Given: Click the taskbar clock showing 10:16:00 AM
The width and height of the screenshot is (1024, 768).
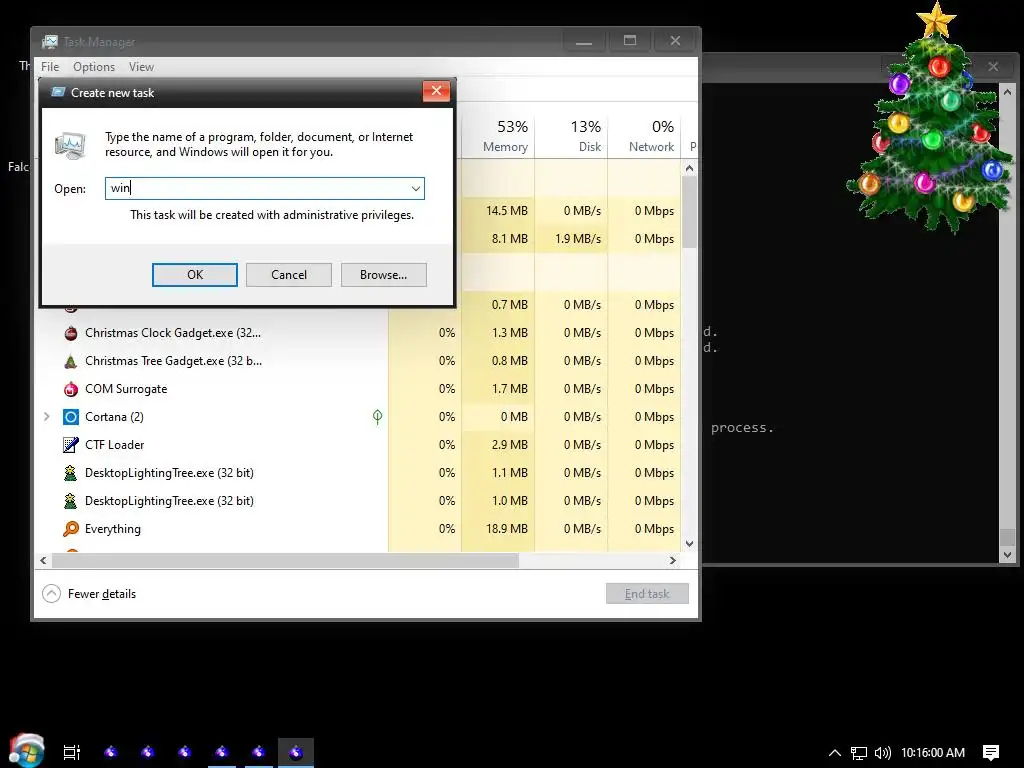Looking at the screenshot, I should click(x=933, y=753).
